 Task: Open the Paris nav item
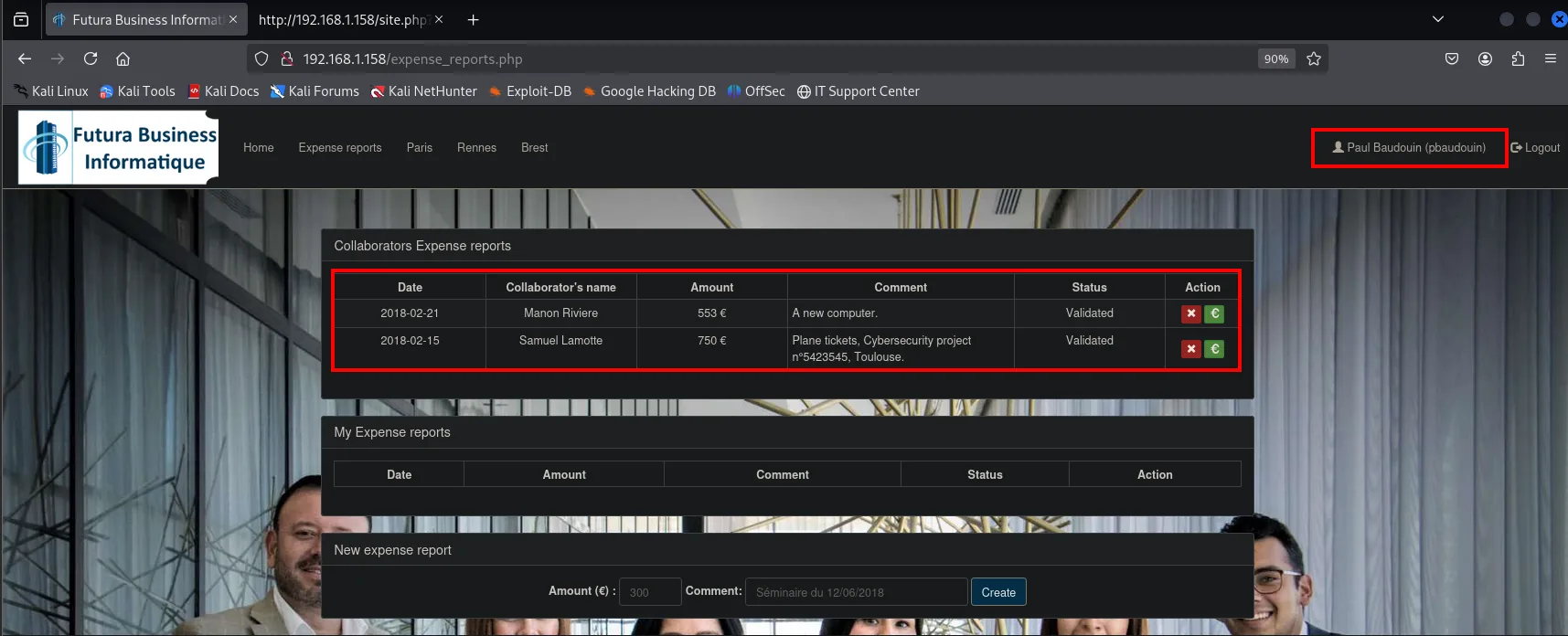coord(420,147)
